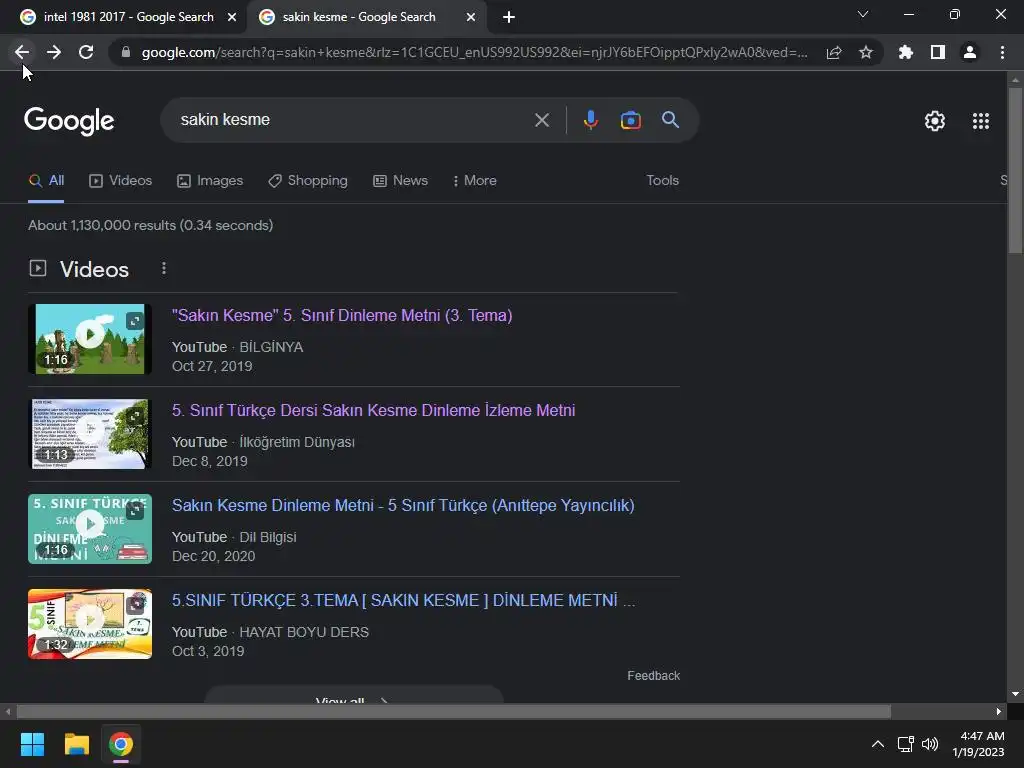Close the sakin kesme tab

[x=471, y=17]
